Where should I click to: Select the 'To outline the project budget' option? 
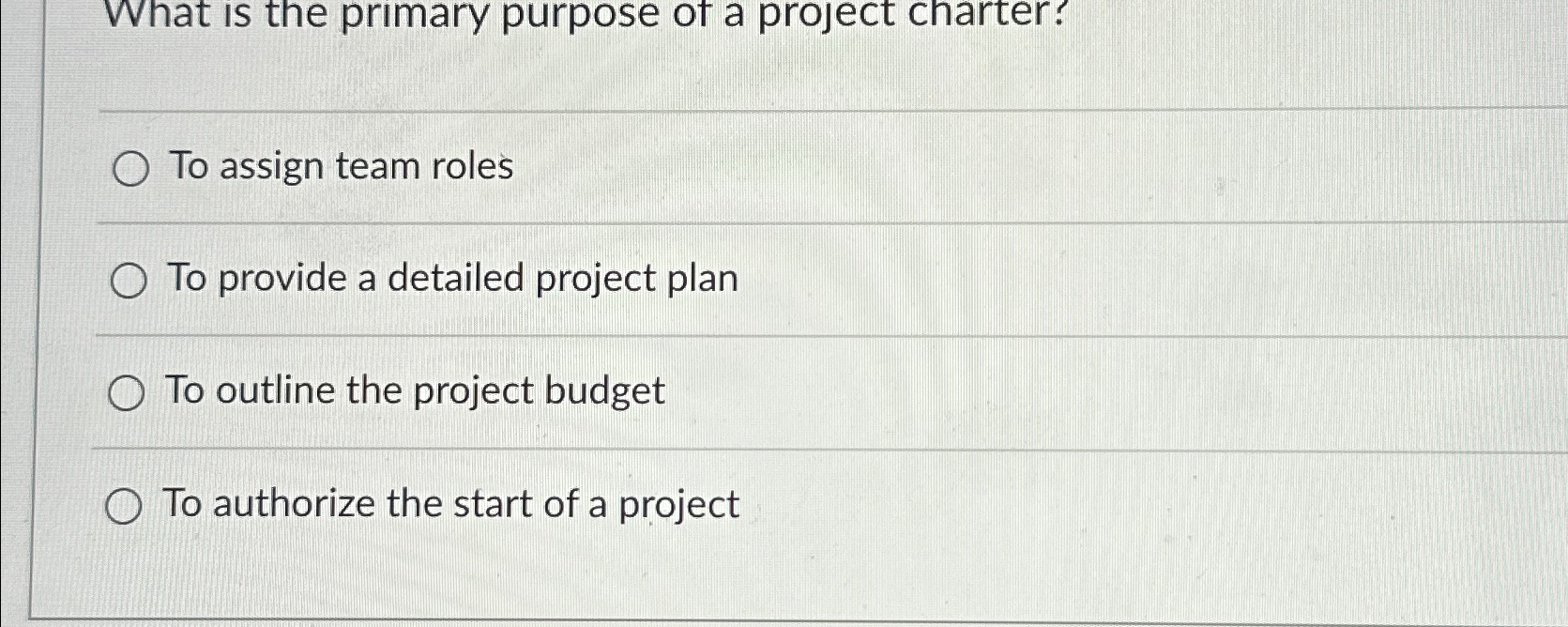point(128,392)
